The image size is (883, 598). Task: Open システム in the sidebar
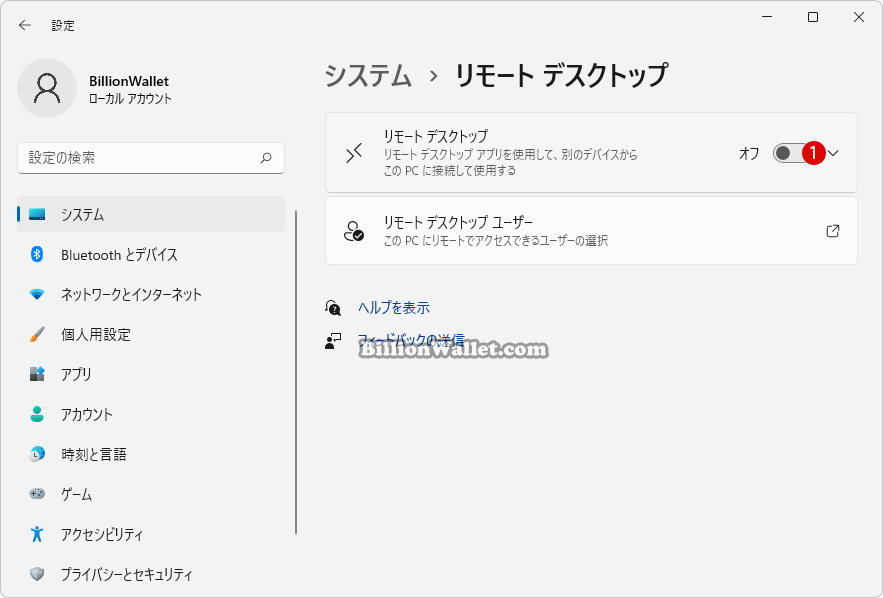coord(151,215)
